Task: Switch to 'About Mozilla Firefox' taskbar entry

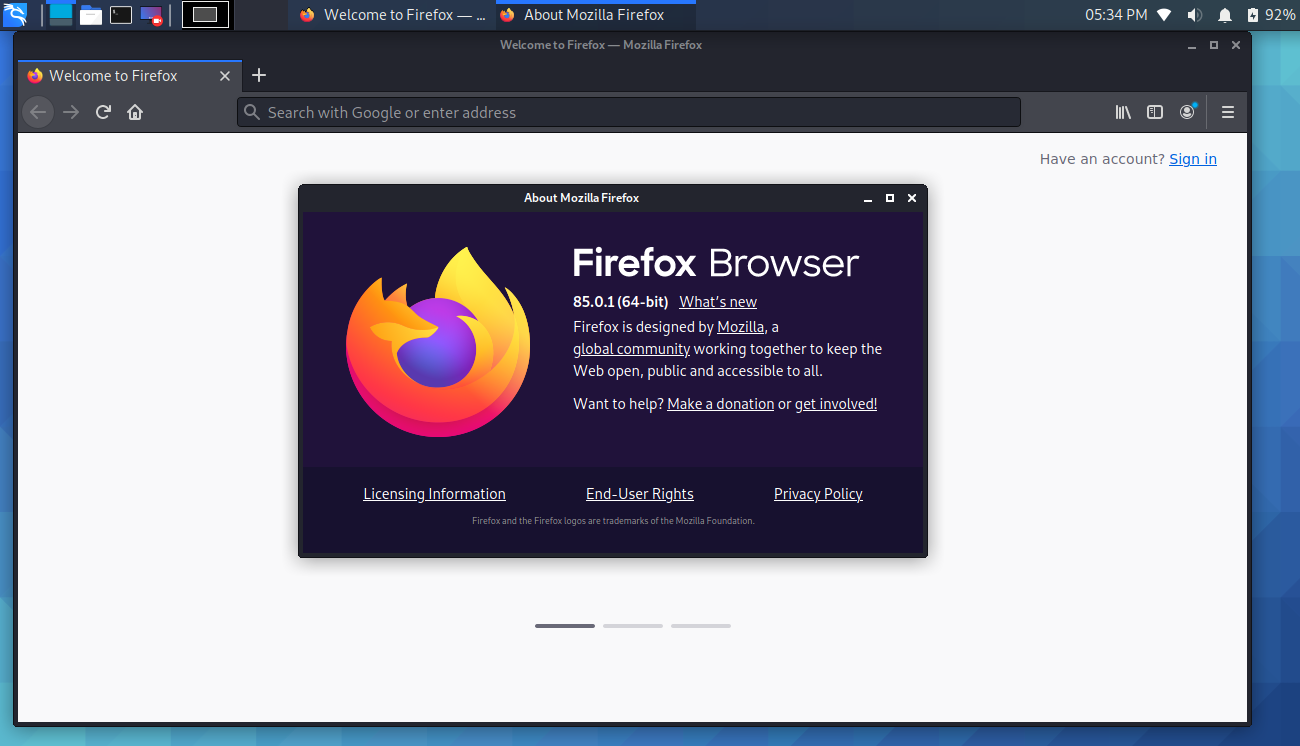Action: coord(595,15)
